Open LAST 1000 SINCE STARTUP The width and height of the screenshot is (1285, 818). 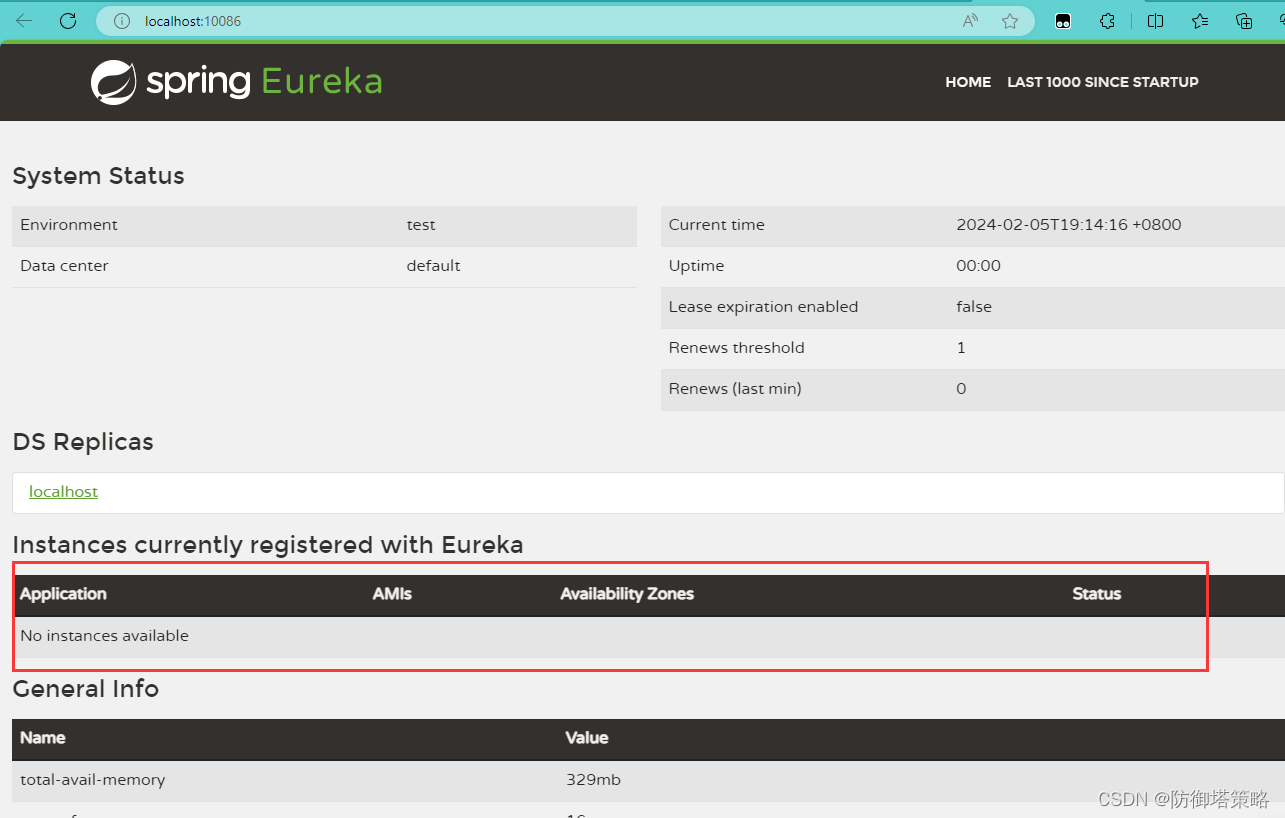[1103, 82]
